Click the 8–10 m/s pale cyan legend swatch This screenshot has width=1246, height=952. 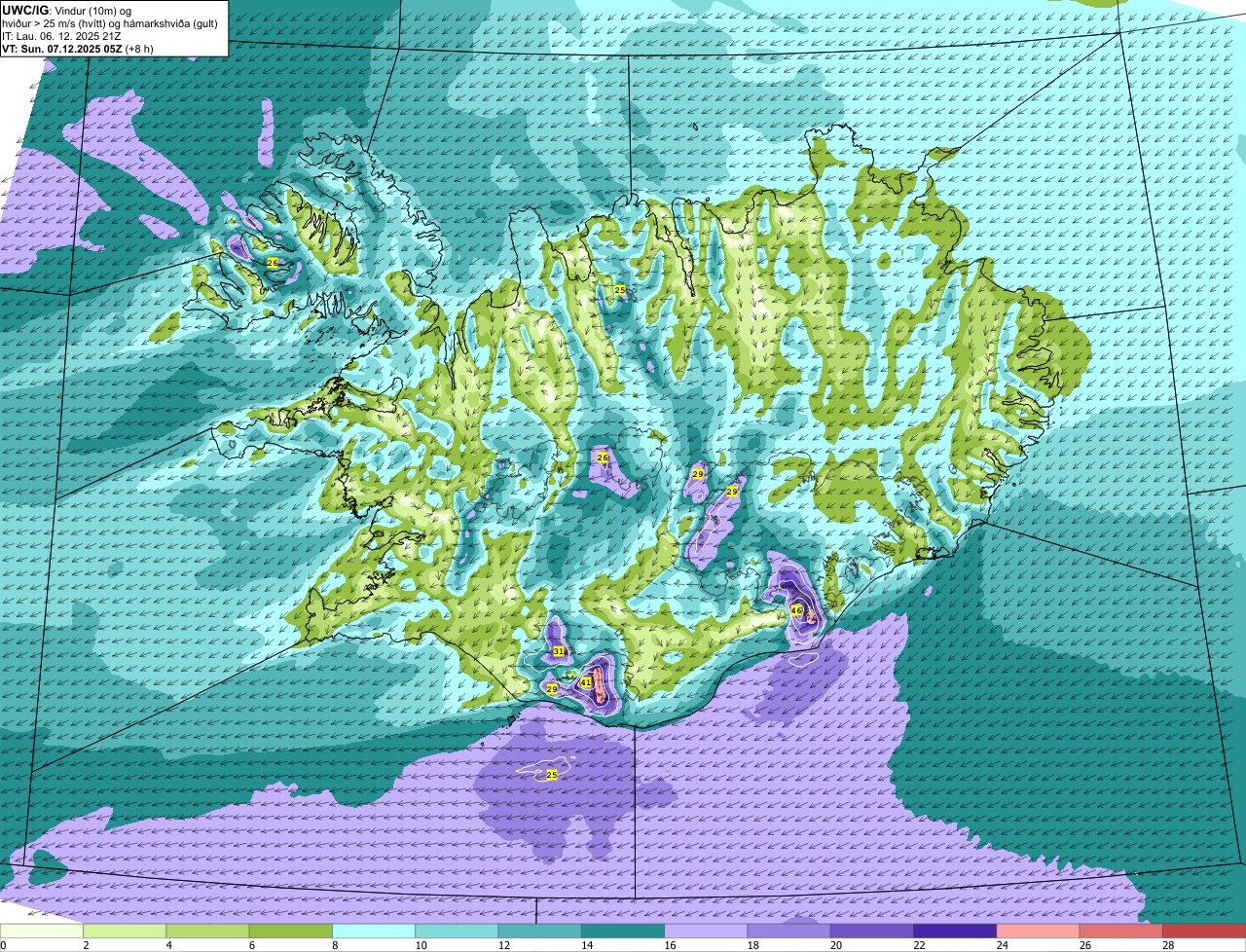pos(374,932)
